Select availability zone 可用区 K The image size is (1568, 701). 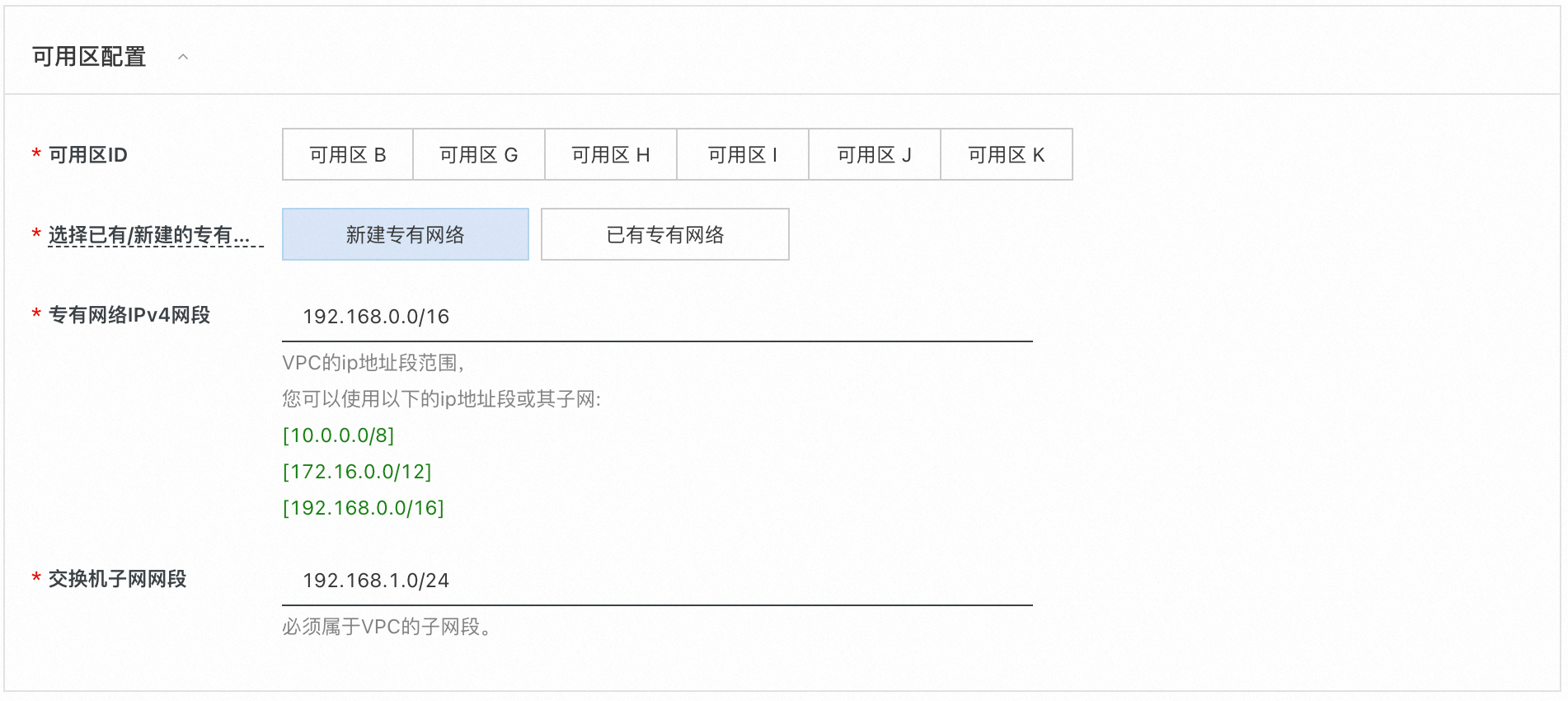(x=1006, y=154)
